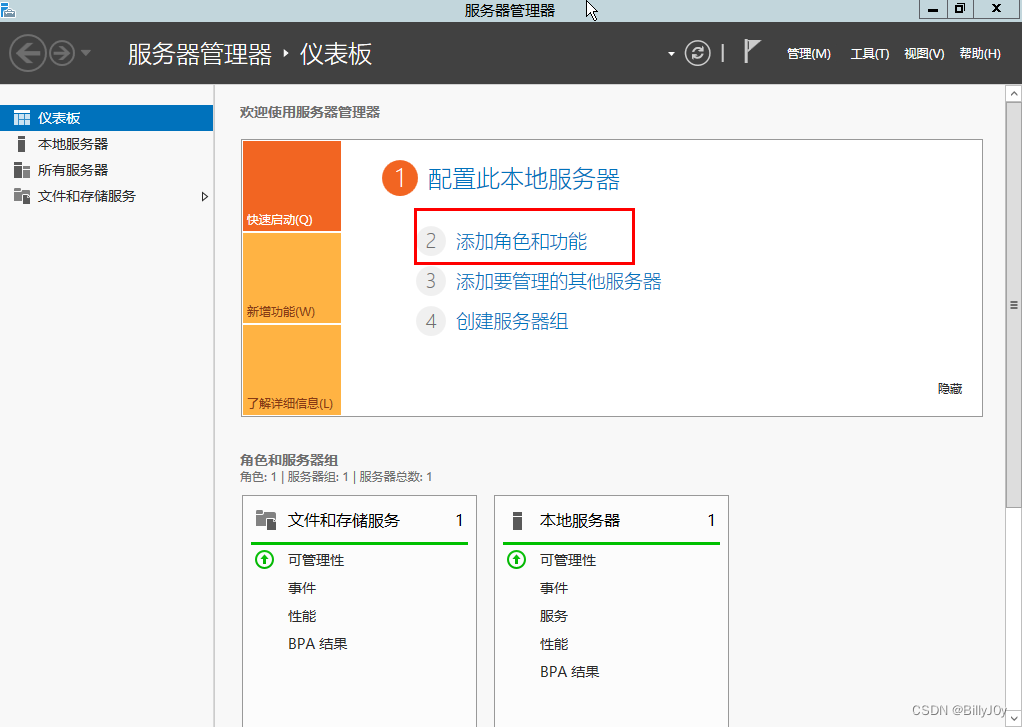This screenshot has width=1022, height=727.
Task: Open the 视图(V) menu
Action: tap(924, 53)
